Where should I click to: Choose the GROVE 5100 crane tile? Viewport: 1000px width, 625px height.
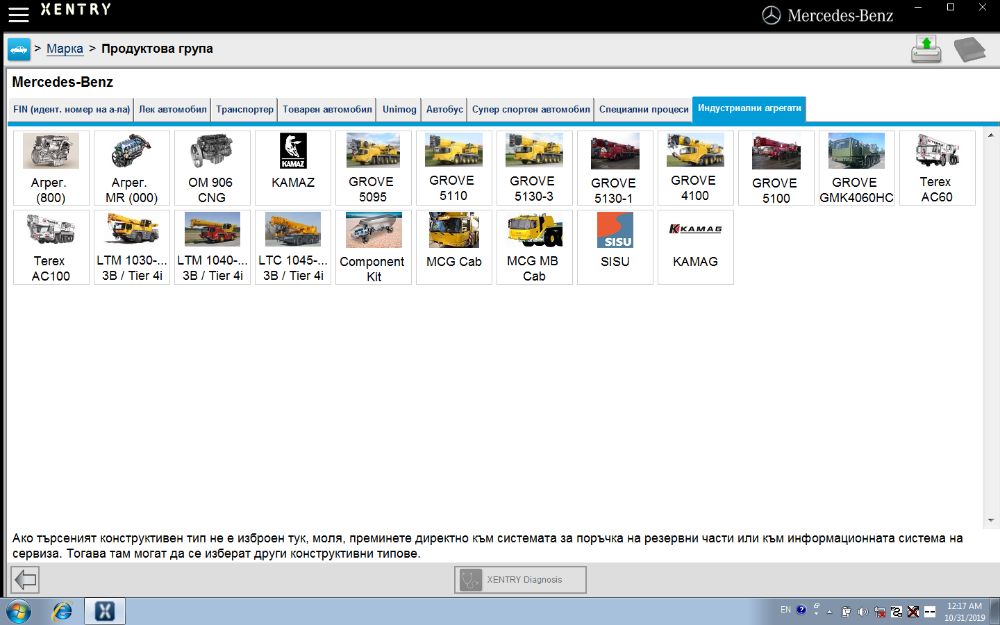point(776,168)
